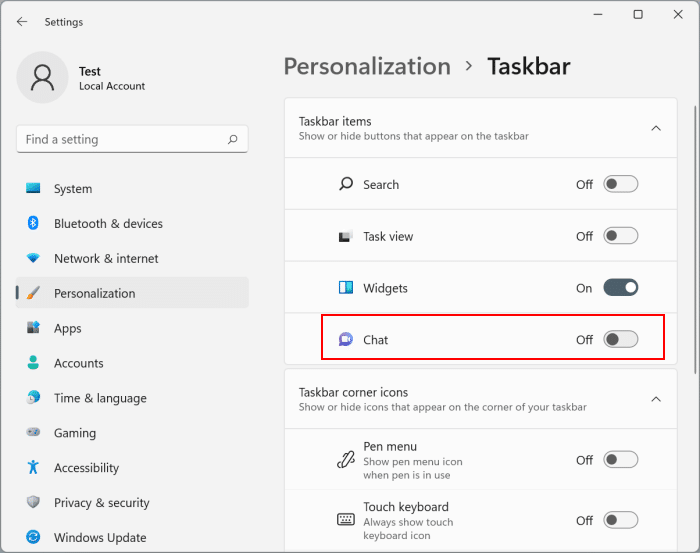Click the Time & language globe icon
The image size is (700, 553).
(x=33, y=397)
